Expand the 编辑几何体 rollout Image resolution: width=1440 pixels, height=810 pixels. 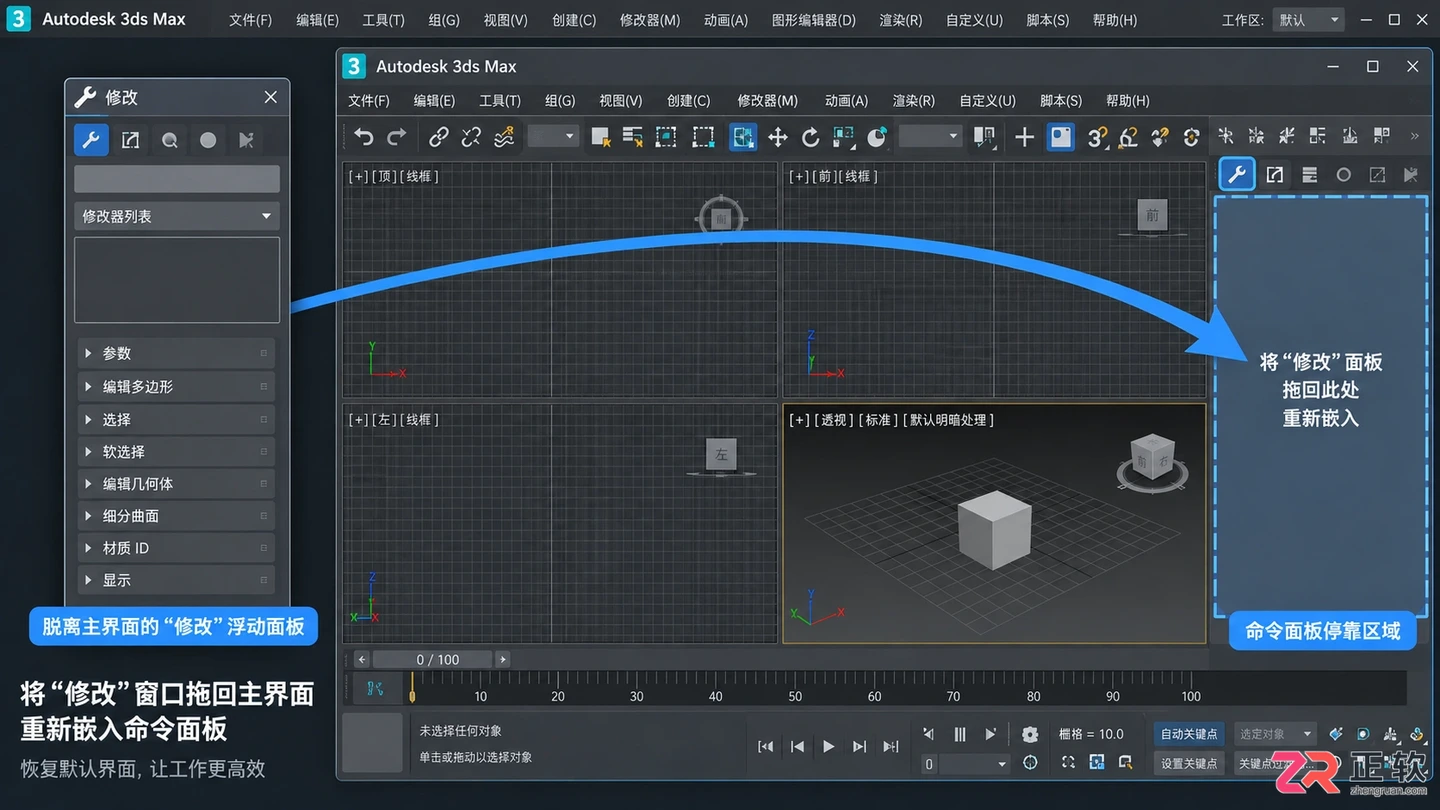tap(176, 483)
